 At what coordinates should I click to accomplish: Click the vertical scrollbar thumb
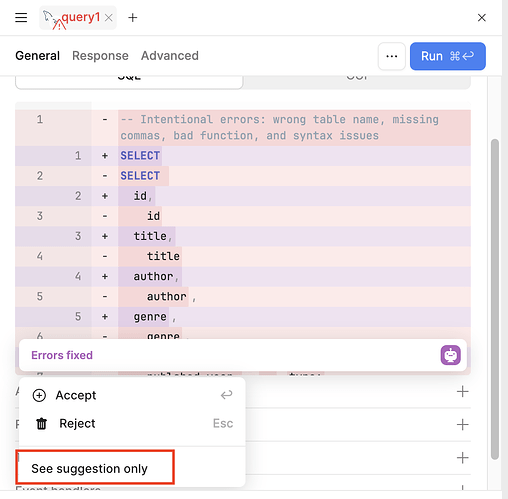pos(495,299)
